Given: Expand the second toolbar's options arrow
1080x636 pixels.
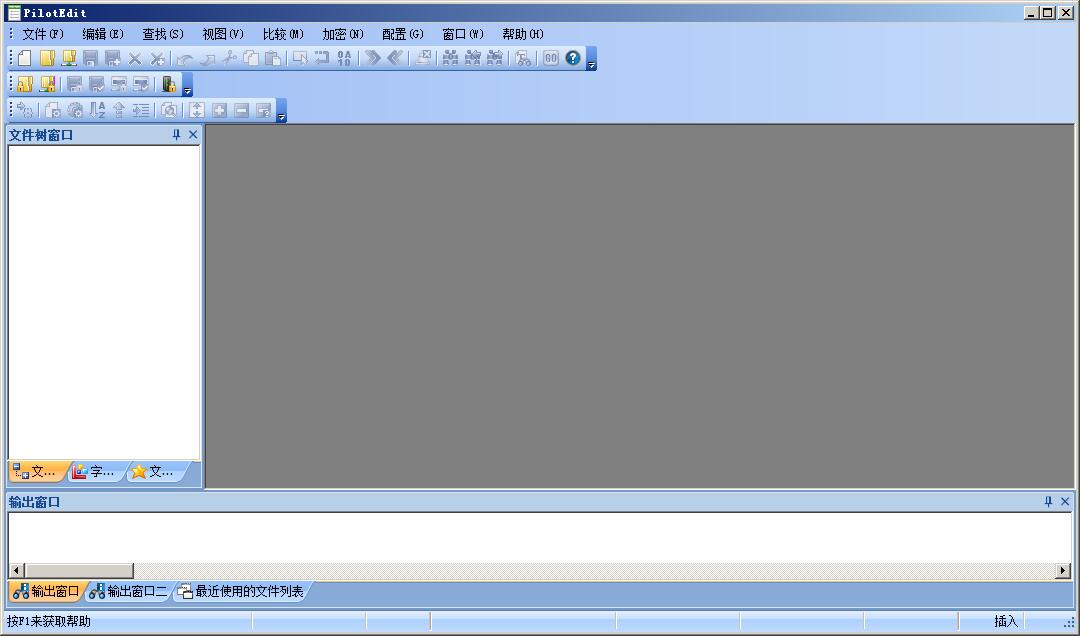Looking at the screenshot, I should coord(187,84).
